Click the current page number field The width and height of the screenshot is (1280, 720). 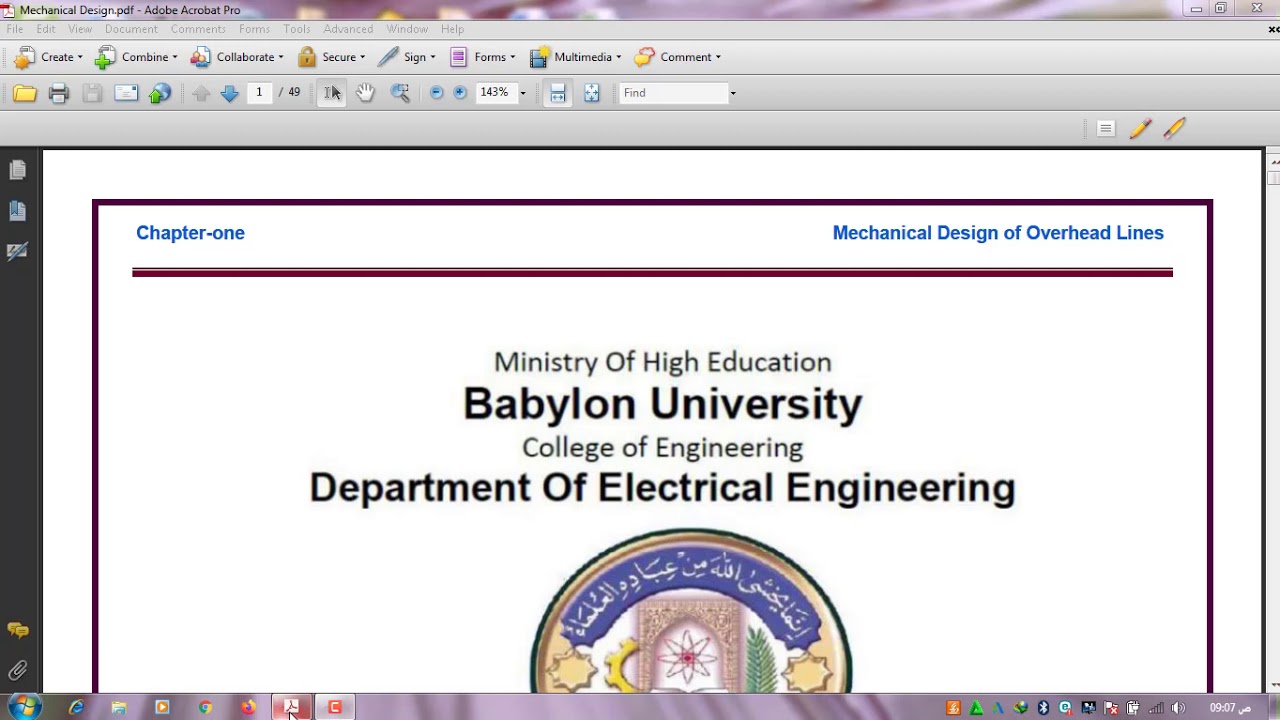pos(259,92)
